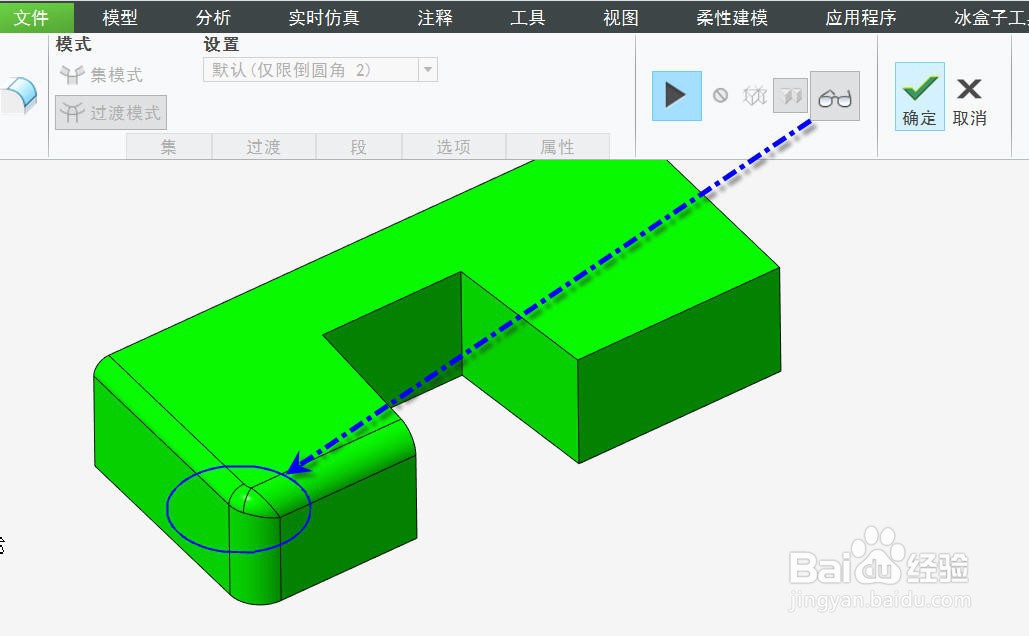This screenshot has width=1029, height=636.
Task: Open the 应用程序 ribbon tab
Action: pyautogui.click(x=860, y=18)
